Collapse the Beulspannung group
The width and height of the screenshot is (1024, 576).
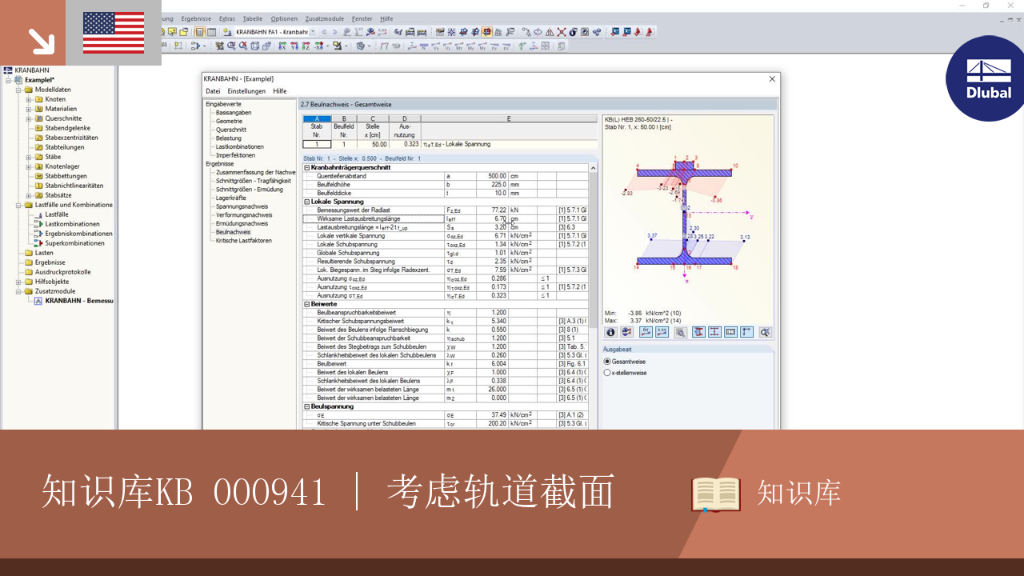[x=307, y=406]
